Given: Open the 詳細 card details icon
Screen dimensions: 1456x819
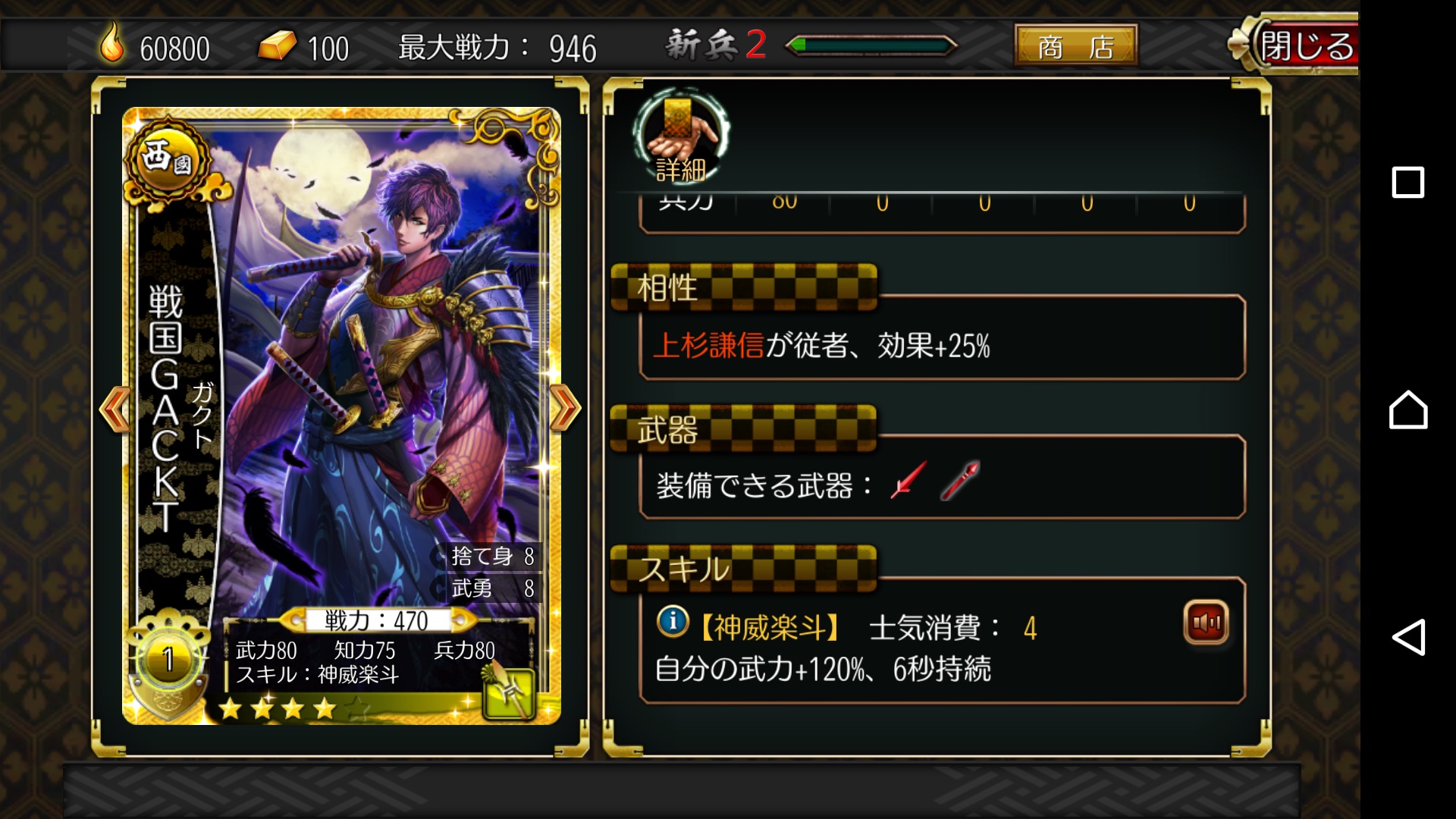Looking at the screenshot, I should (x=680, y=138).
